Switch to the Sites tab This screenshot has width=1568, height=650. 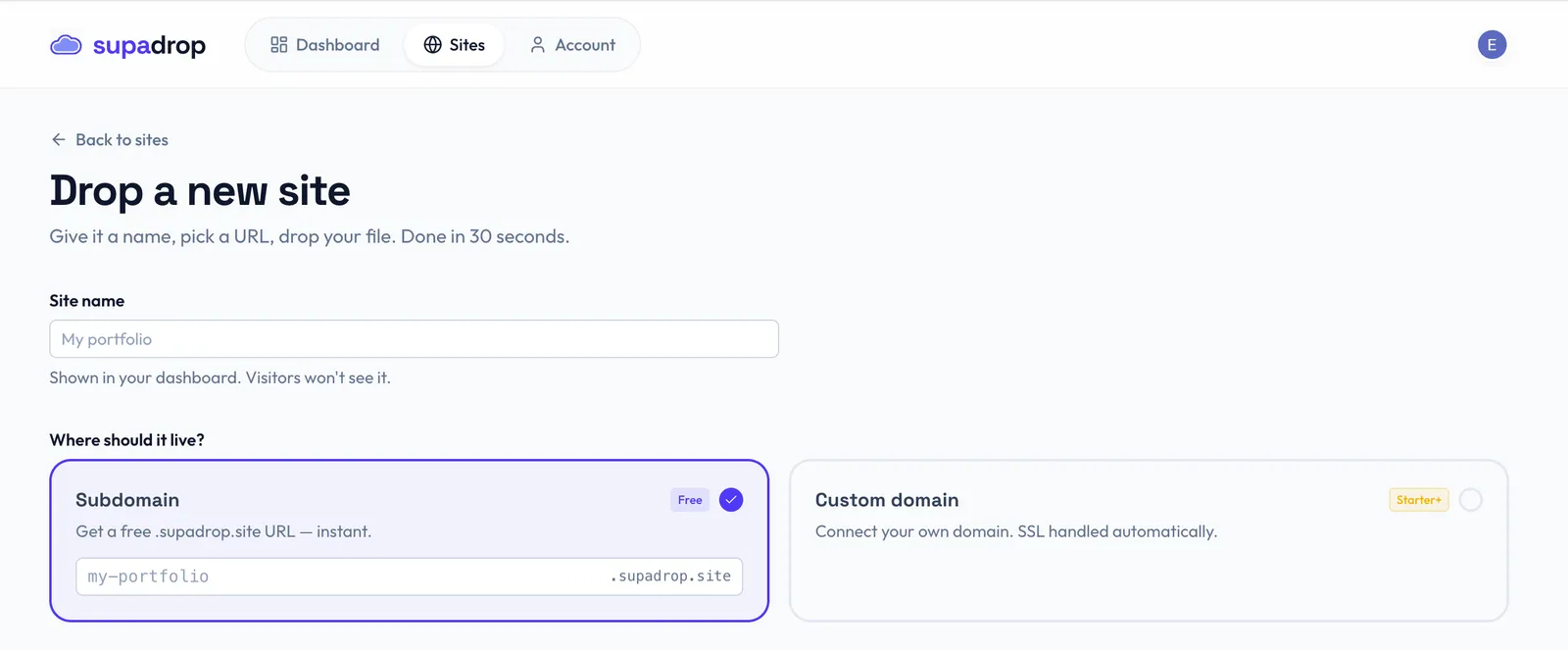[454, 45]
